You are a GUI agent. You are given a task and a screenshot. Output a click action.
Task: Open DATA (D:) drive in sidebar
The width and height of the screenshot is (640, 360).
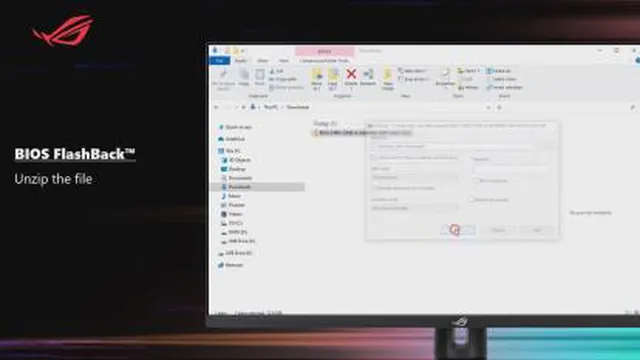[234, 232]
